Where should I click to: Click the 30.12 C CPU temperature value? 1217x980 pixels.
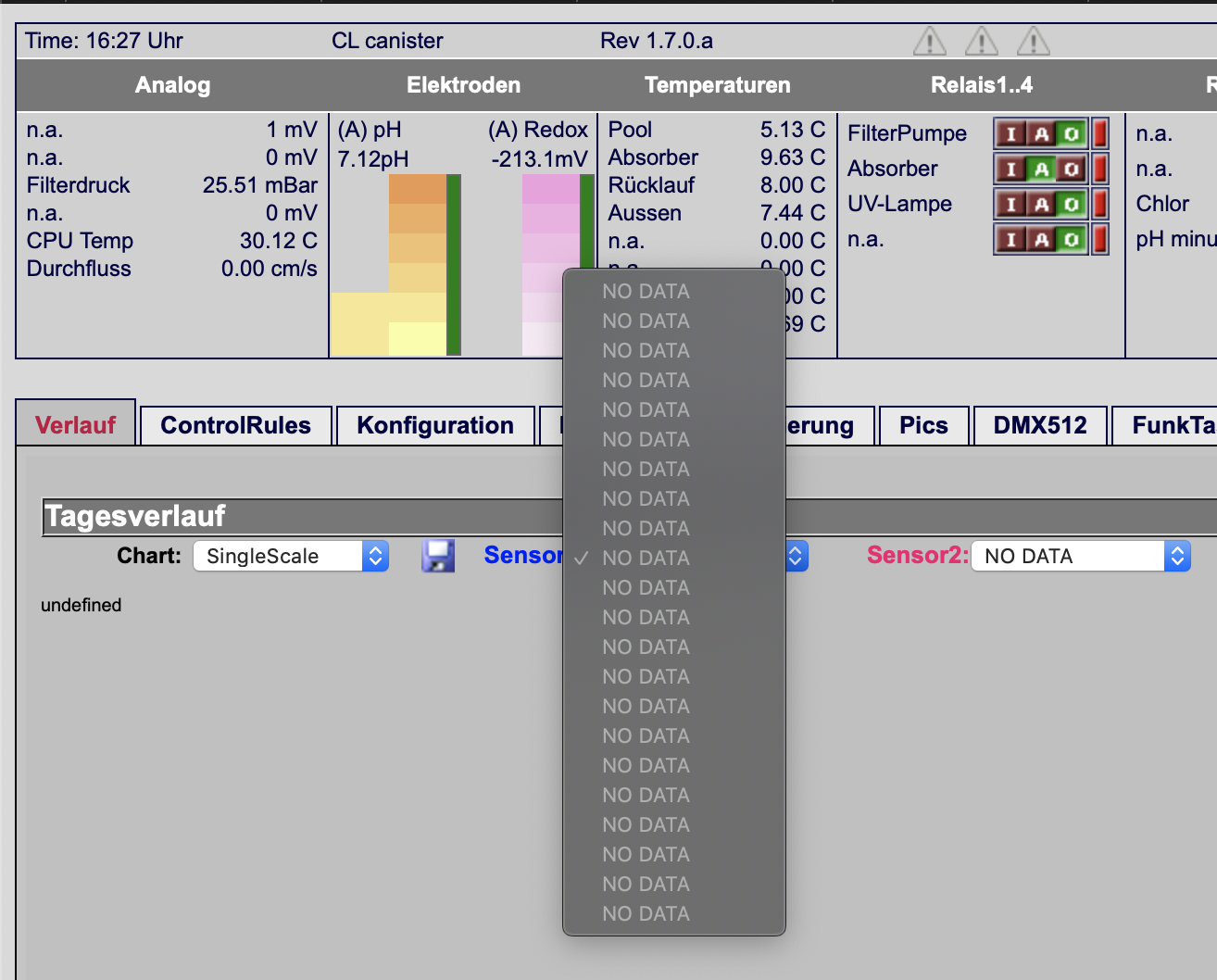pyautogui.click(x=279, y=241)
